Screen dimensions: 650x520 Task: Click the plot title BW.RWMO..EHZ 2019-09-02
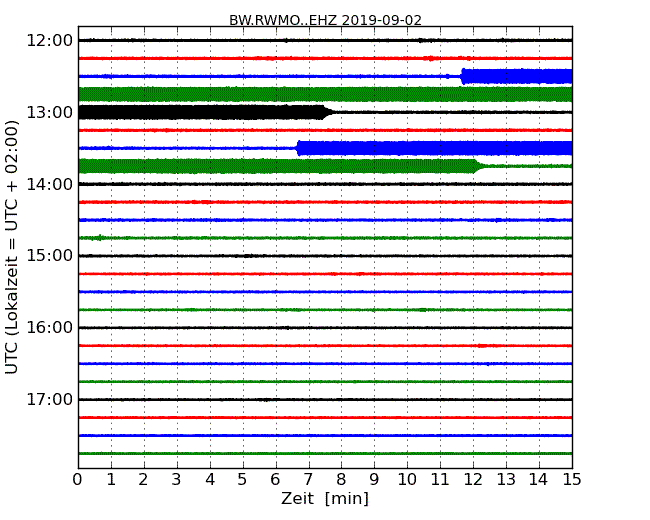click(x=325, y=20)
